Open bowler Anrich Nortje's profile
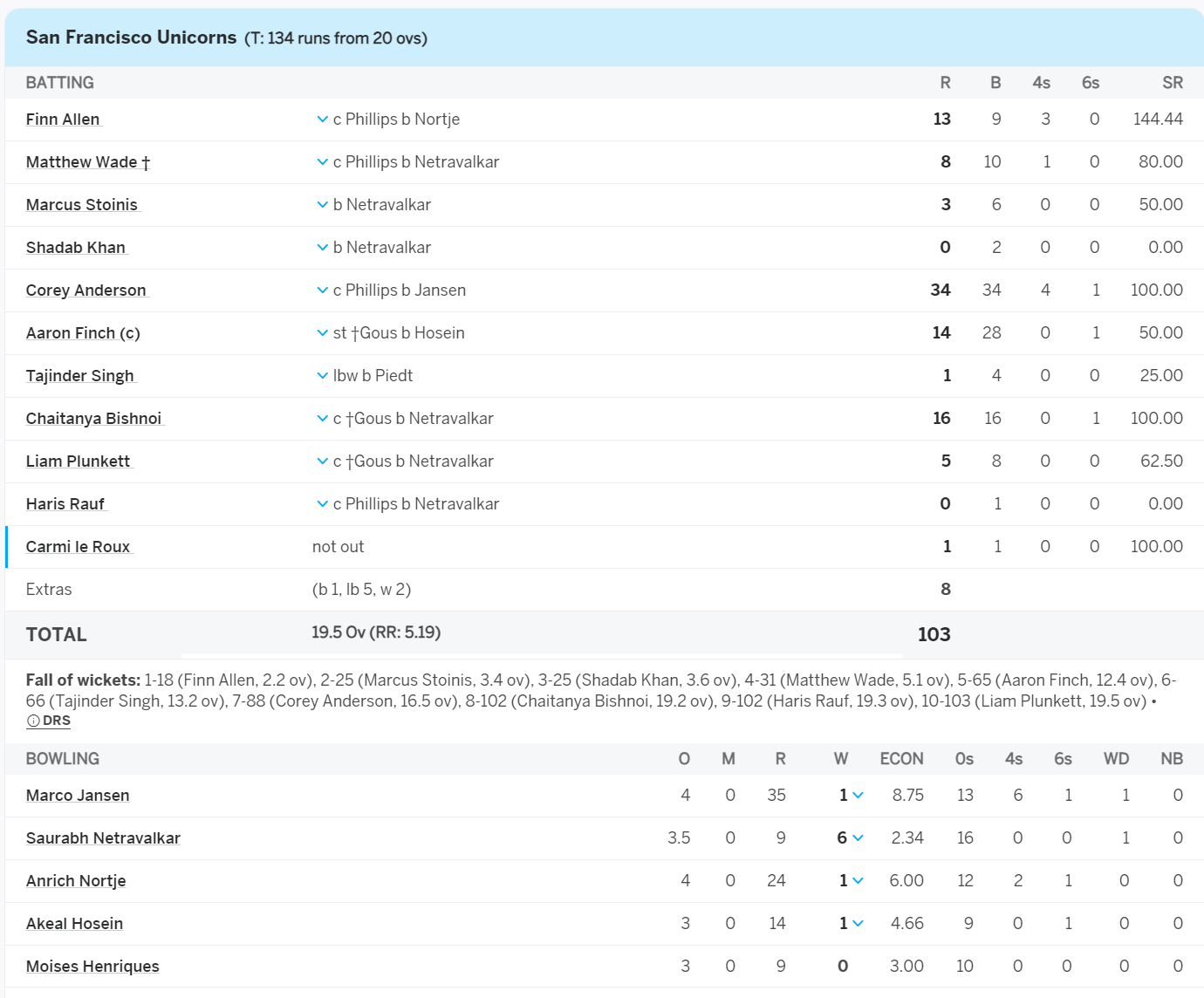Screen dimensions: 1204x998 tap(76, 881)
